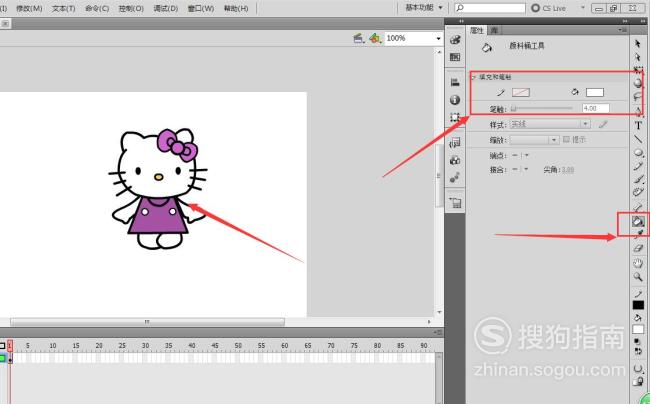
Task: Open the 修改(M) menu
Action: click(x=29, y=8)
